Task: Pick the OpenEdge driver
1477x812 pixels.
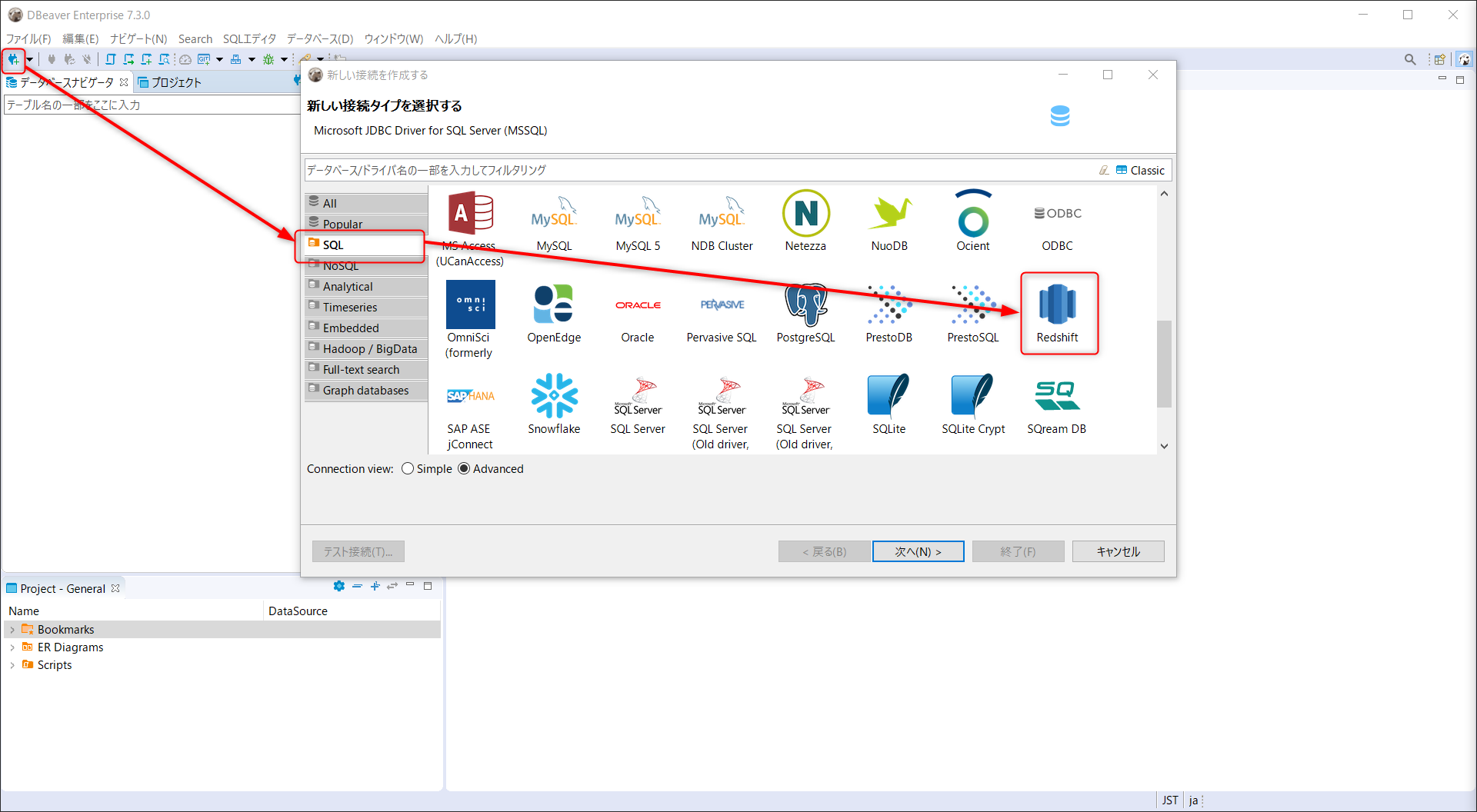Action: [554, 313]
